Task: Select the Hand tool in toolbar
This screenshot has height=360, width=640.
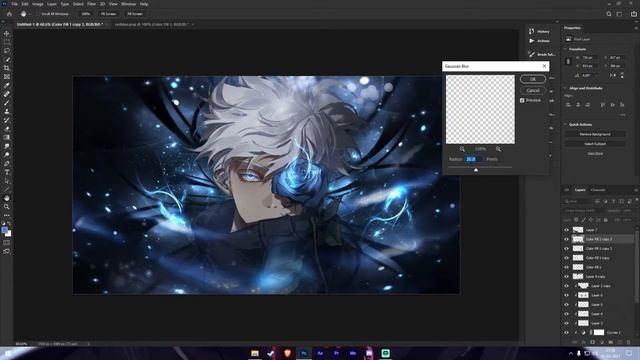Action: click(7, 198)
